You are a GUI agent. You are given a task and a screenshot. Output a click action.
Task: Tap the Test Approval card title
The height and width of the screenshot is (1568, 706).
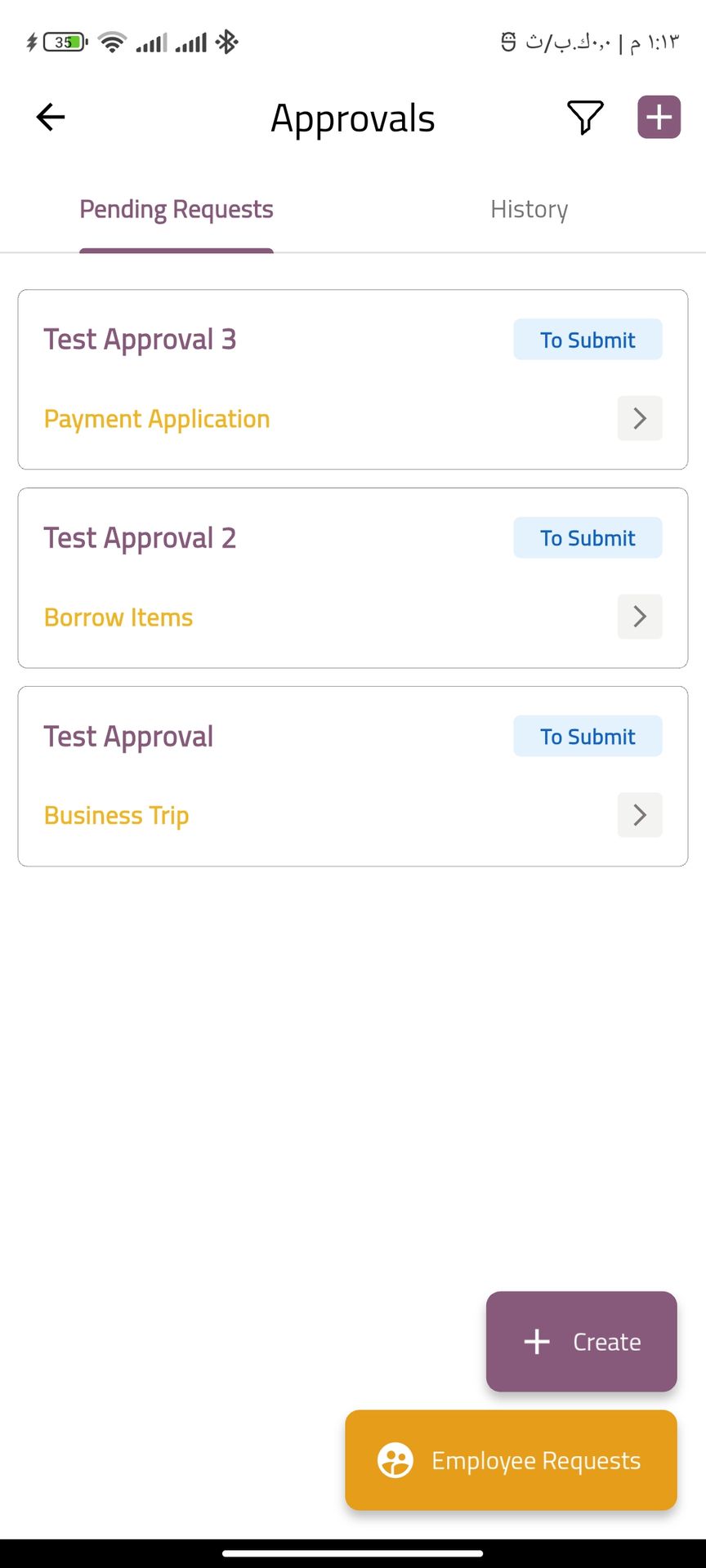click(128, 737)
